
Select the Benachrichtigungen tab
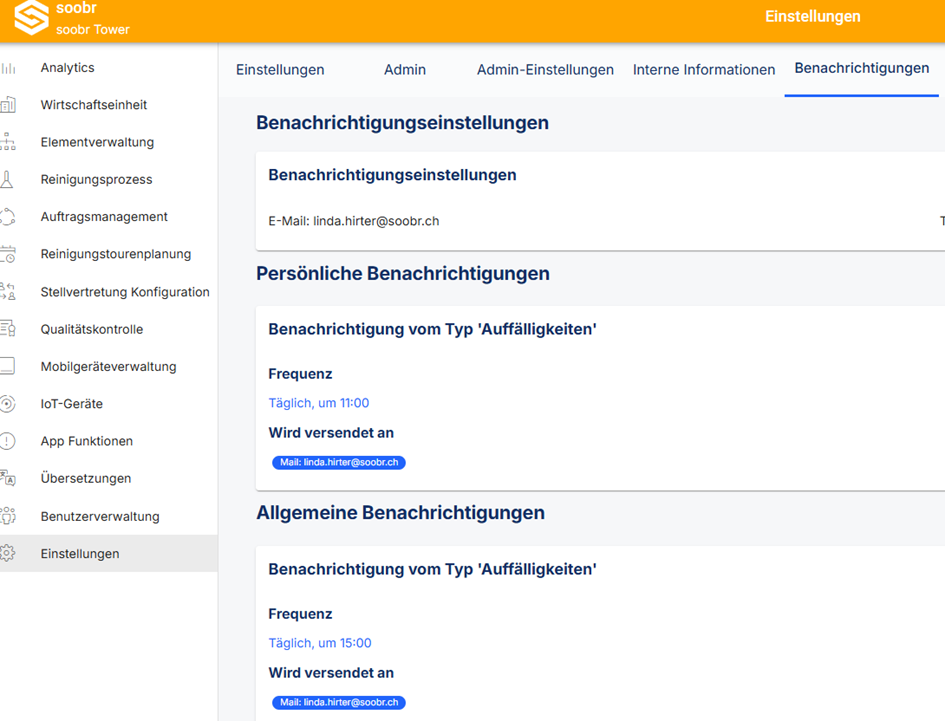pos(862,69)
